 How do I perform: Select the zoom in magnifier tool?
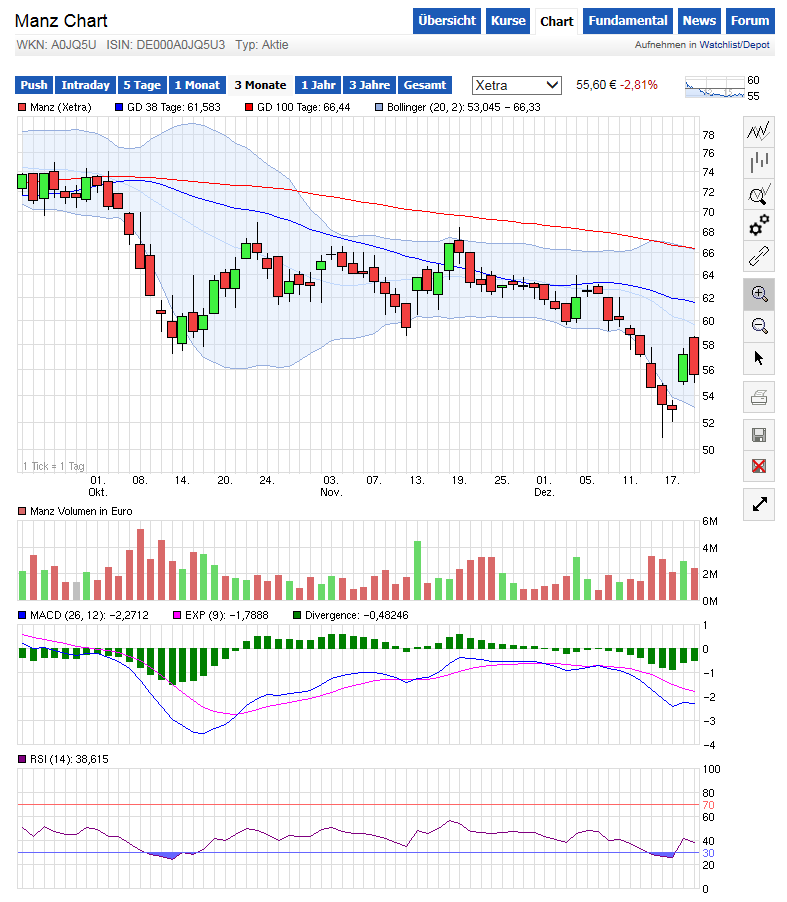coord(759,295)
